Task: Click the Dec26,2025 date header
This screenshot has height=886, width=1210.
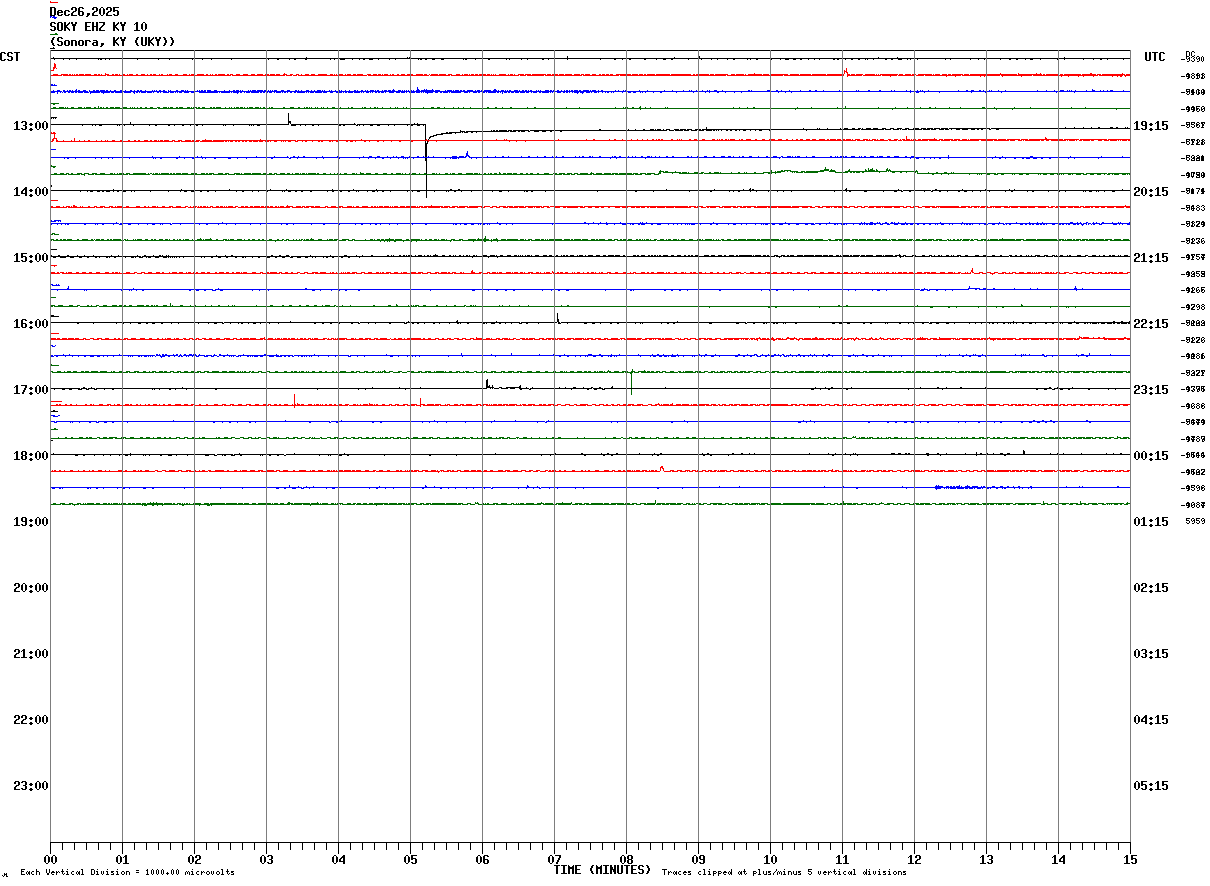Action: pyautogui.click(x=84, y=12)
